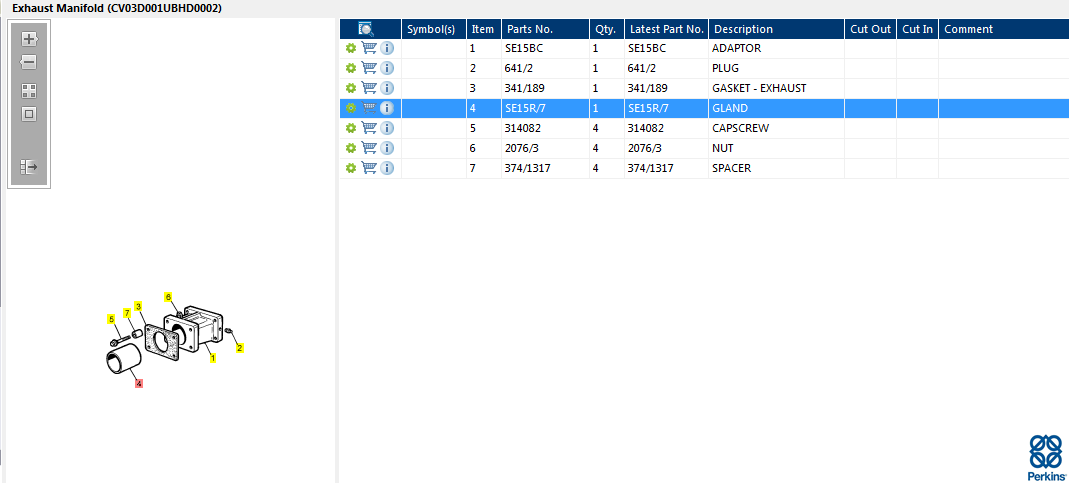
Task: Select callout 2 in the diagram
Action: tap(239, 348)
